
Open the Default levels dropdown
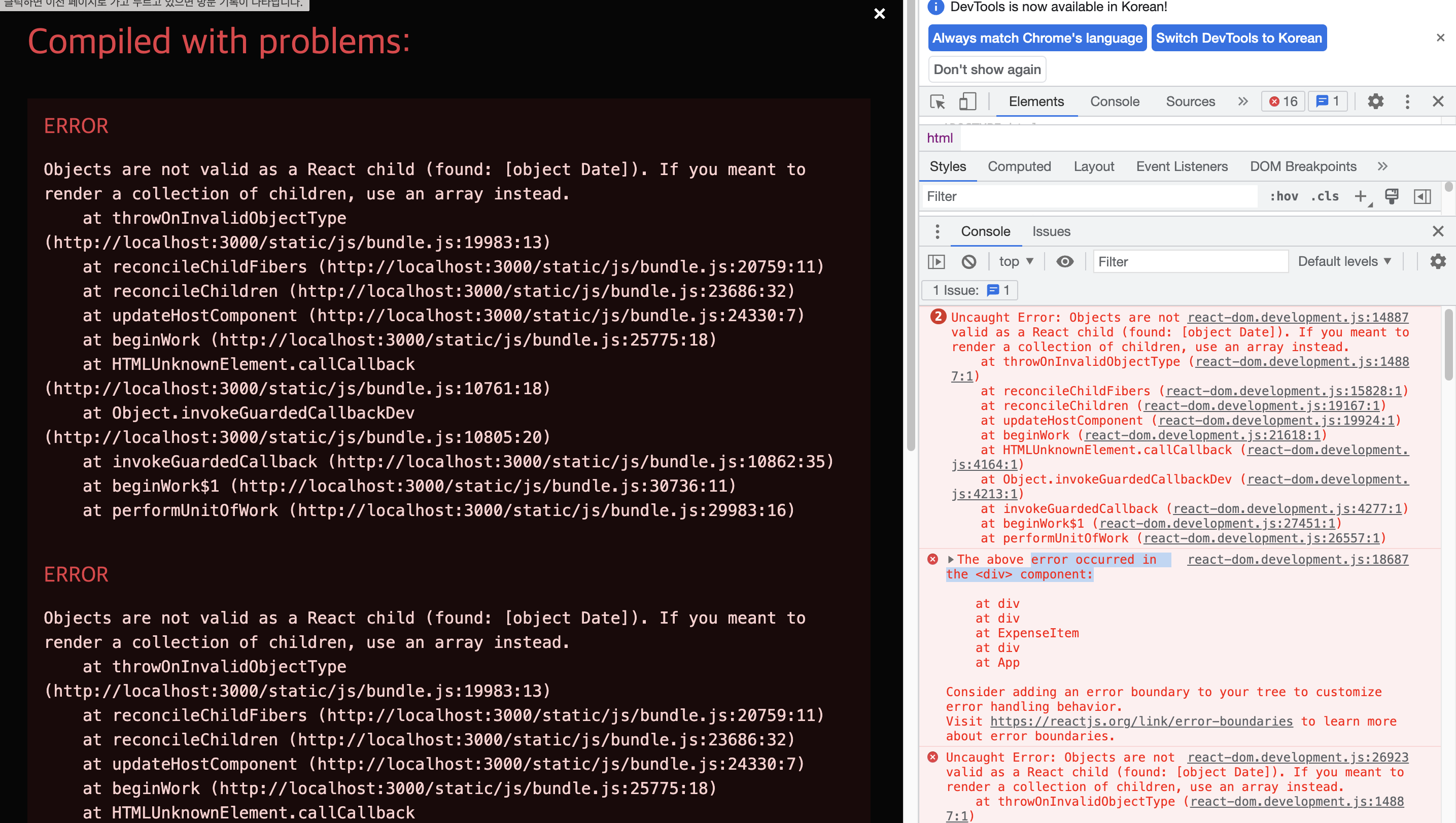pyautogui.click(x=1344, y=262)
